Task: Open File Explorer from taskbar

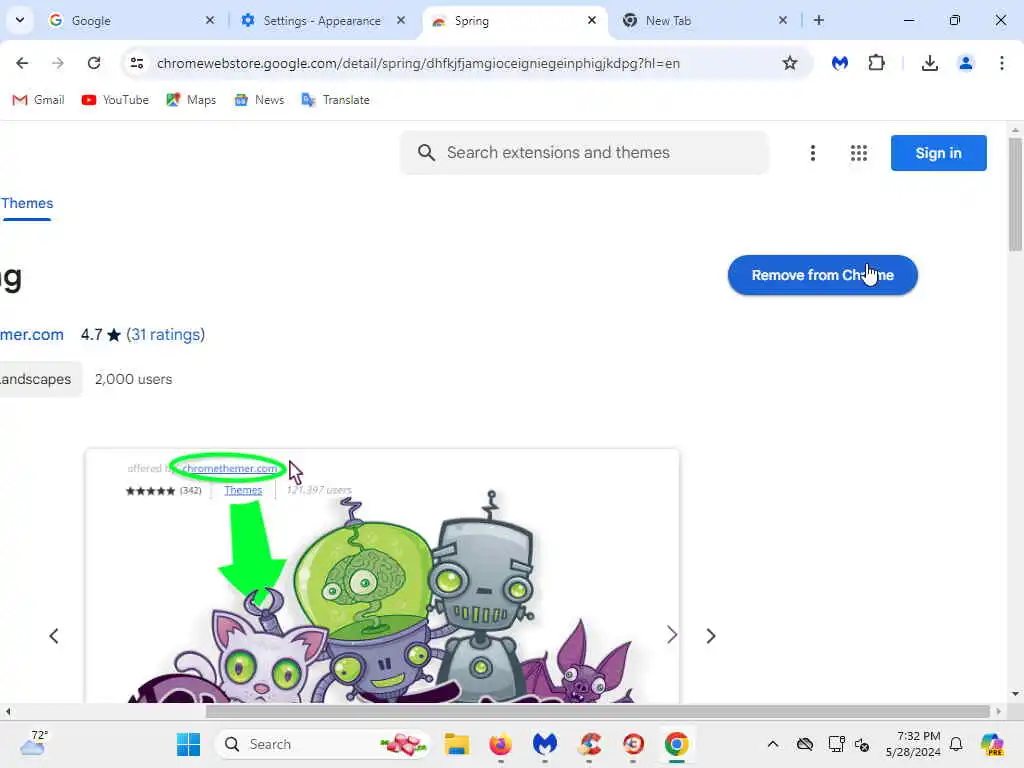Action: [456, 744]
